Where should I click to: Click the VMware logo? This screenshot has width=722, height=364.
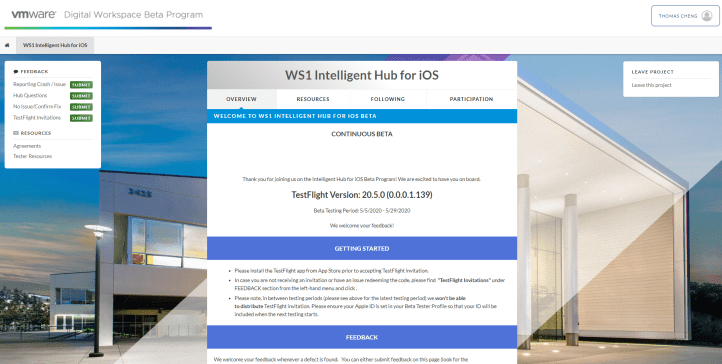click(x=34, y=14)
